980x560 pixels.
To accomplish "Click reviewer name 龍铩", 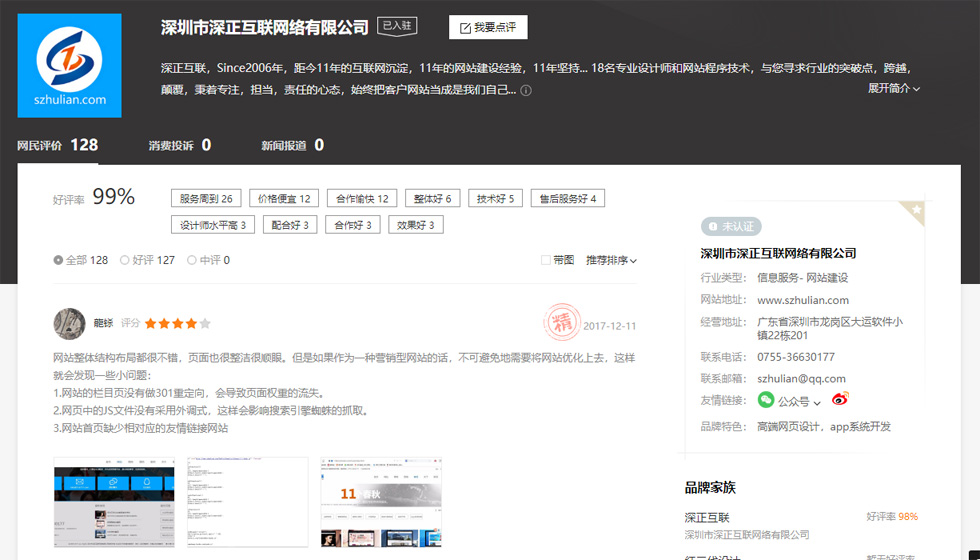I will pyautogui.click(x=103, y=323).
